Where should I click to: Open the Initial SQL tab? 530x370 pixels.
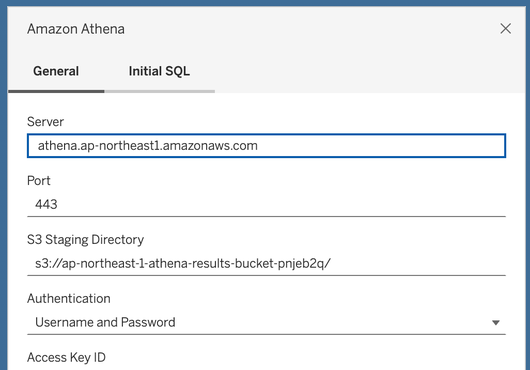159,71
